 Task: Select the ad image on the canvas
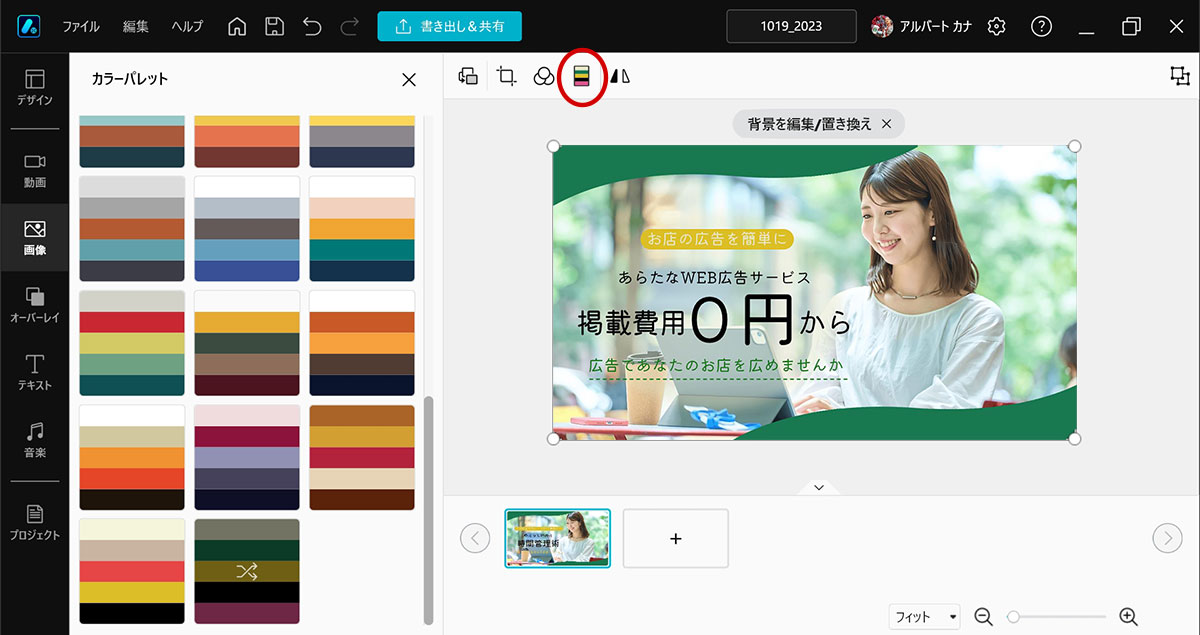[x=814, y=292]
